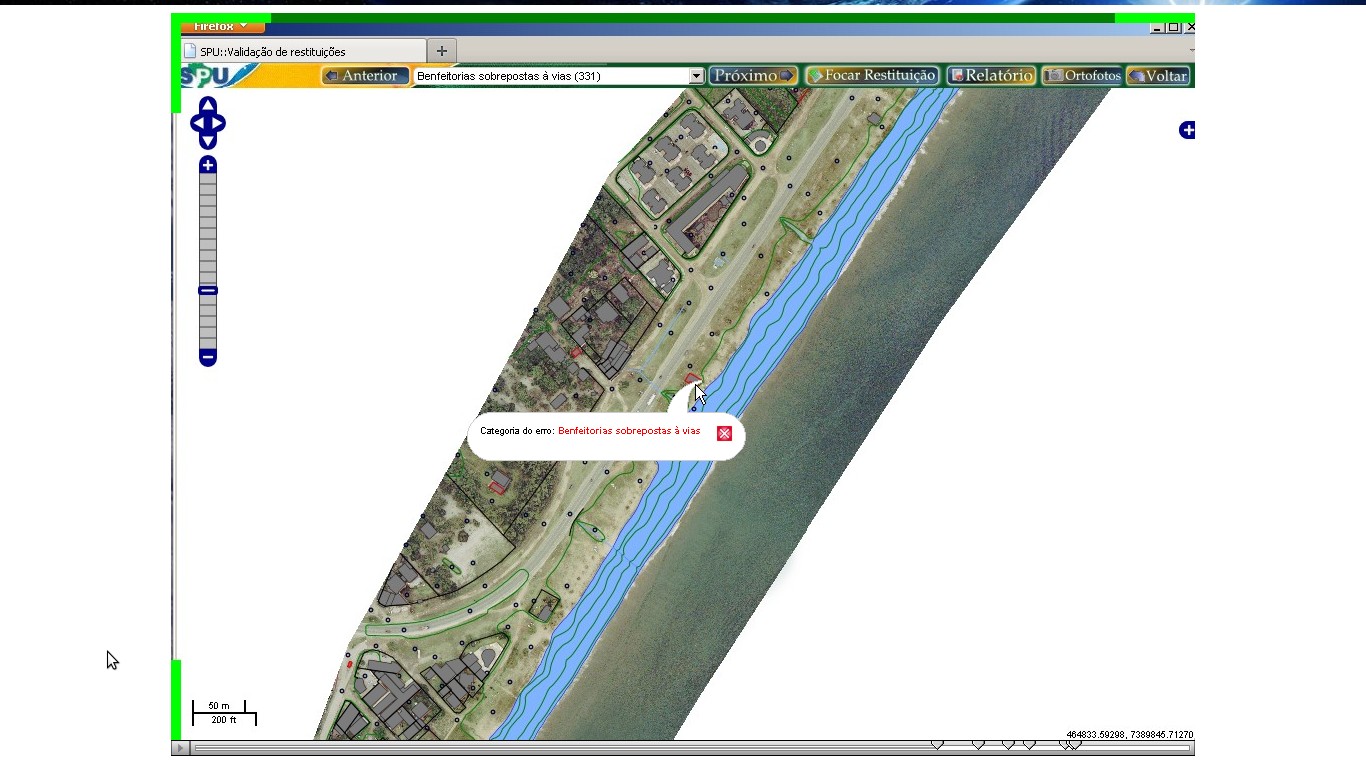
Task: Minimize the Firefox window
Action: 1157,28
